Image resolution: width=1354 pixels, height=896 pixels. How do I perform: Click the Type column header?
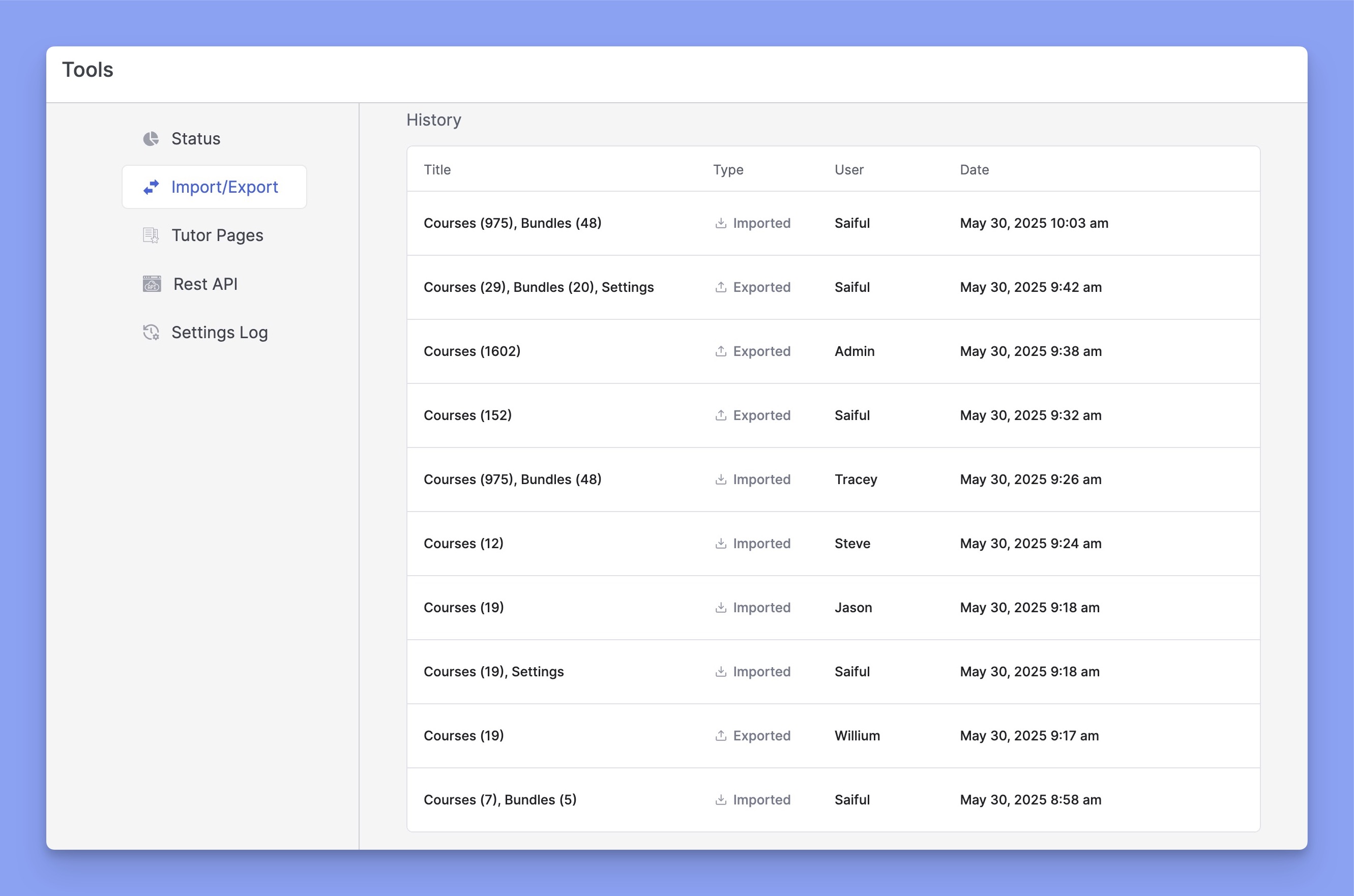728,170
